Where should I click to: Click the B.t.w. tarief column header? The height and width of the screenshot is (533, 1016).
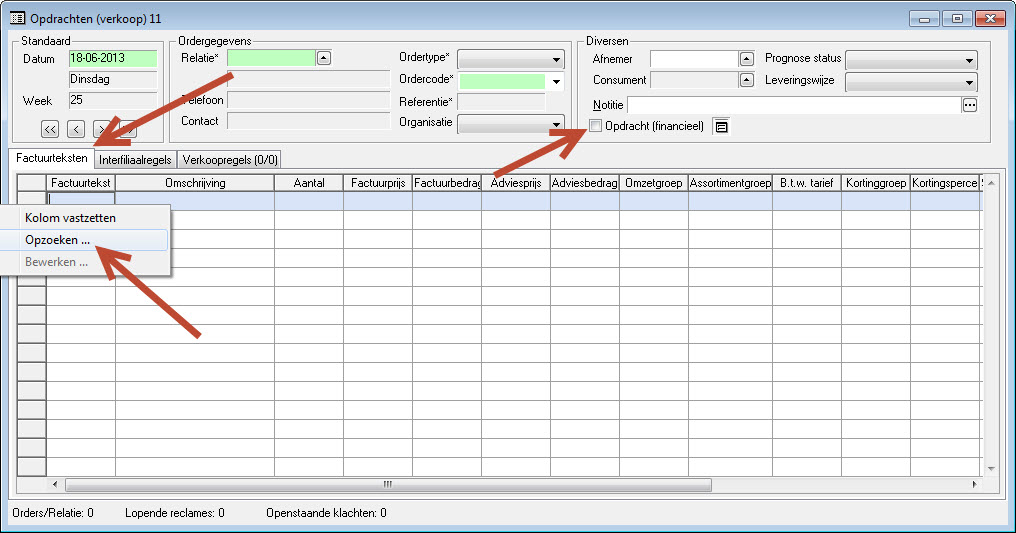(807, 183)
